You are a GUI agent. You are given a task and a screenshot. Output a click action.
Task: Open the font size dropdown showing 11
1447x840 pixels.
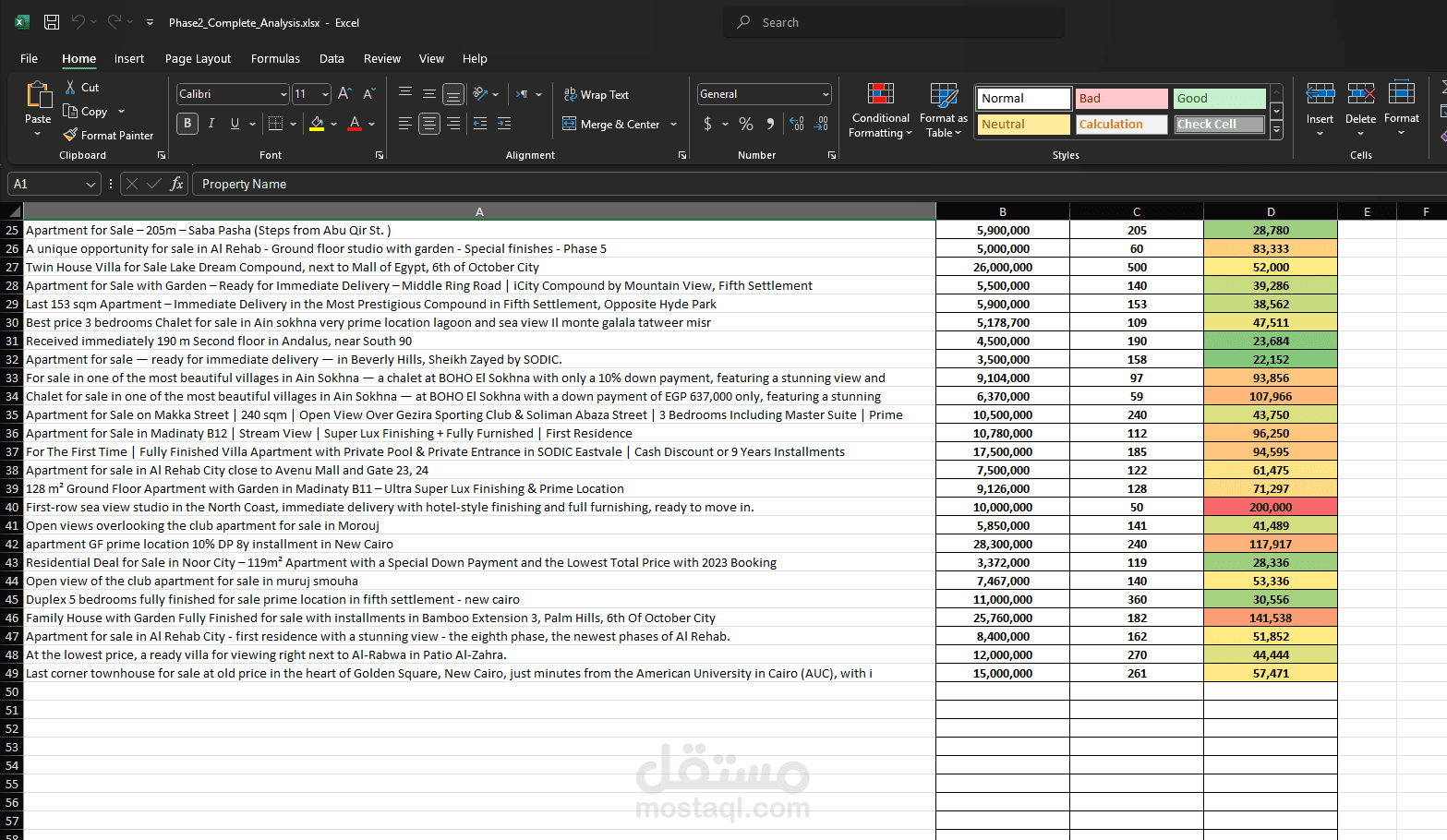[325, 94]
